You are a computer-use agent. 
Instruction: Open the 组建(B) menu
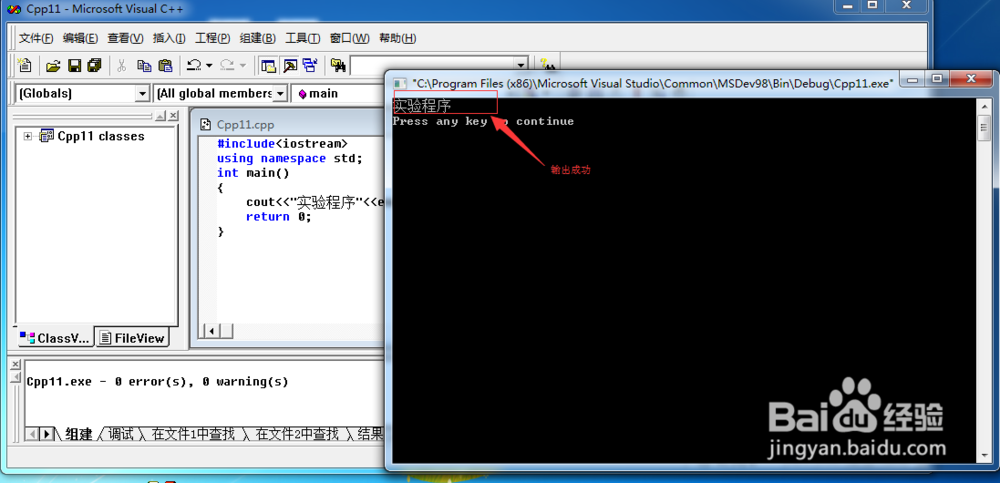pyautogui.click(x=258, y=38)
